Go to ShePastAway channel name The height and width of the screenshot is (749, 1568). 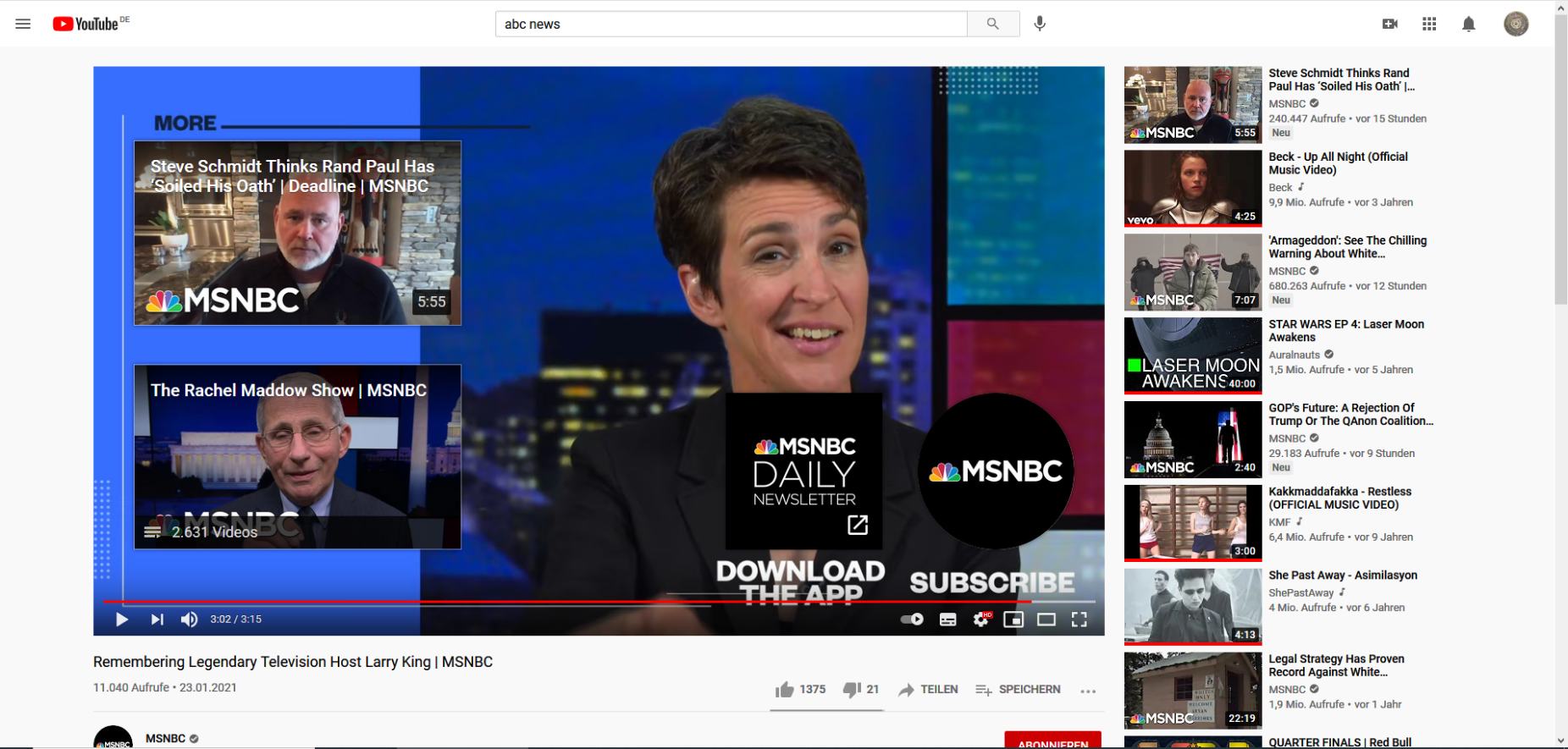[x=1300, y=592]
